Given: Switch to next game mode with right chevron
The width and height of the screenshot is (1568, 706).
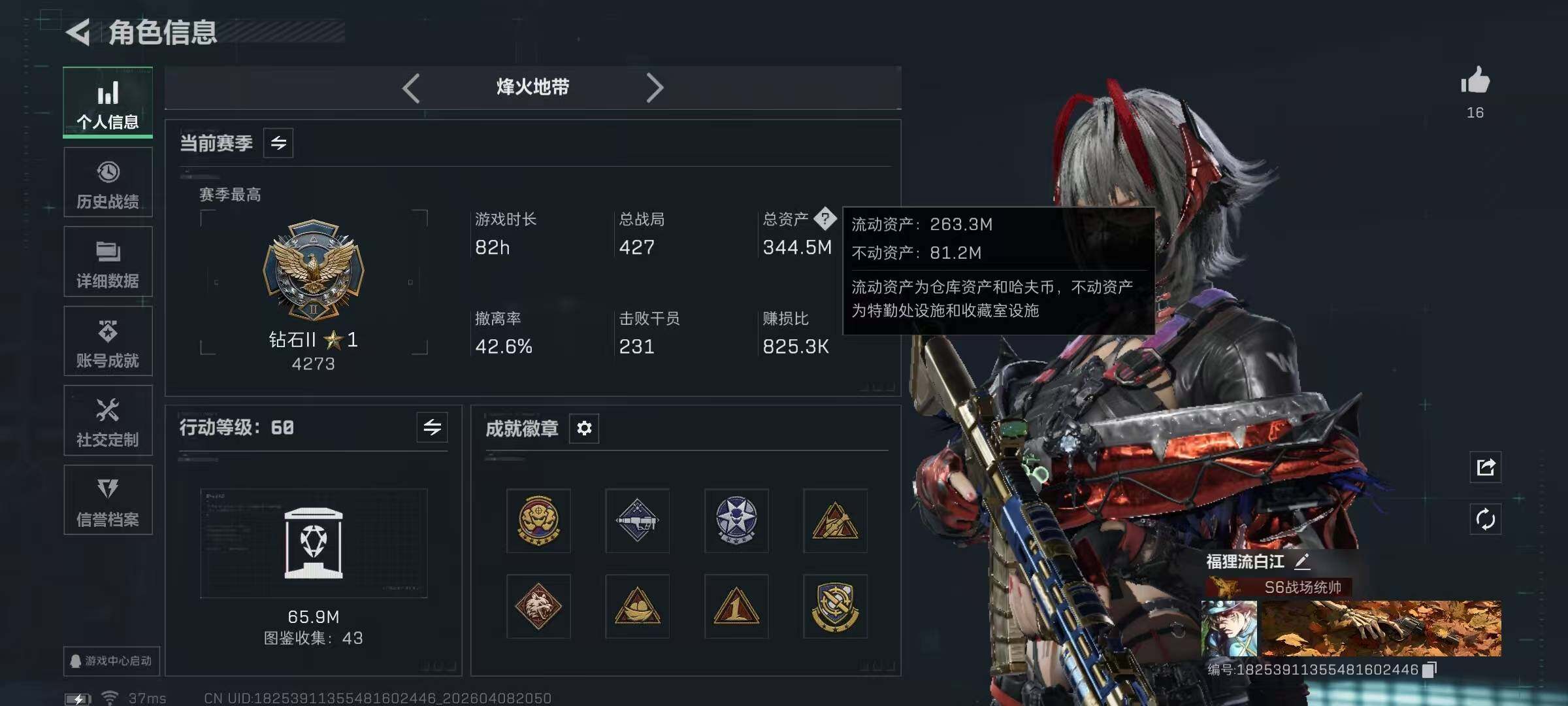Looking at the screenshot, I should click(x=655, y=88).
